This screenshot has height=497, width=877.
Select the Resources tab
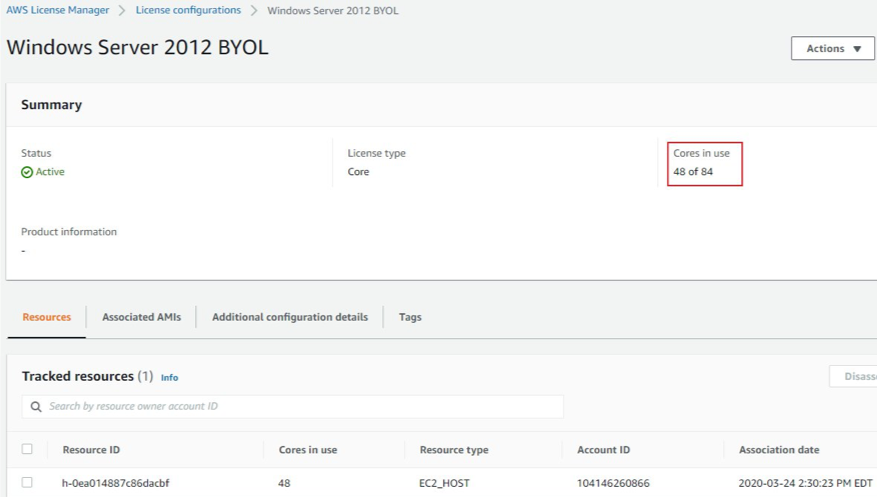tap(46, 317)
